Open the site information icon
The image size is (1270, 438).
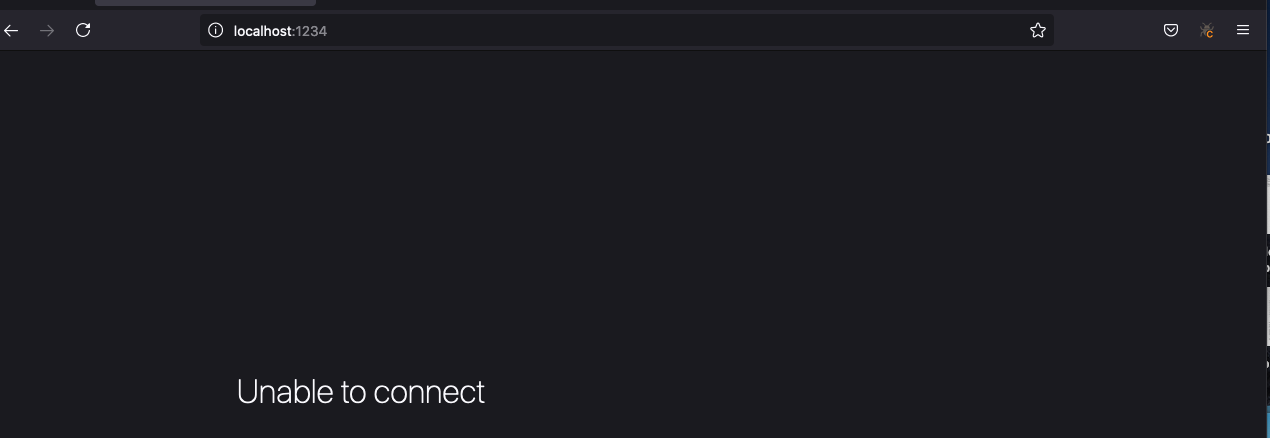pos(215,31)
